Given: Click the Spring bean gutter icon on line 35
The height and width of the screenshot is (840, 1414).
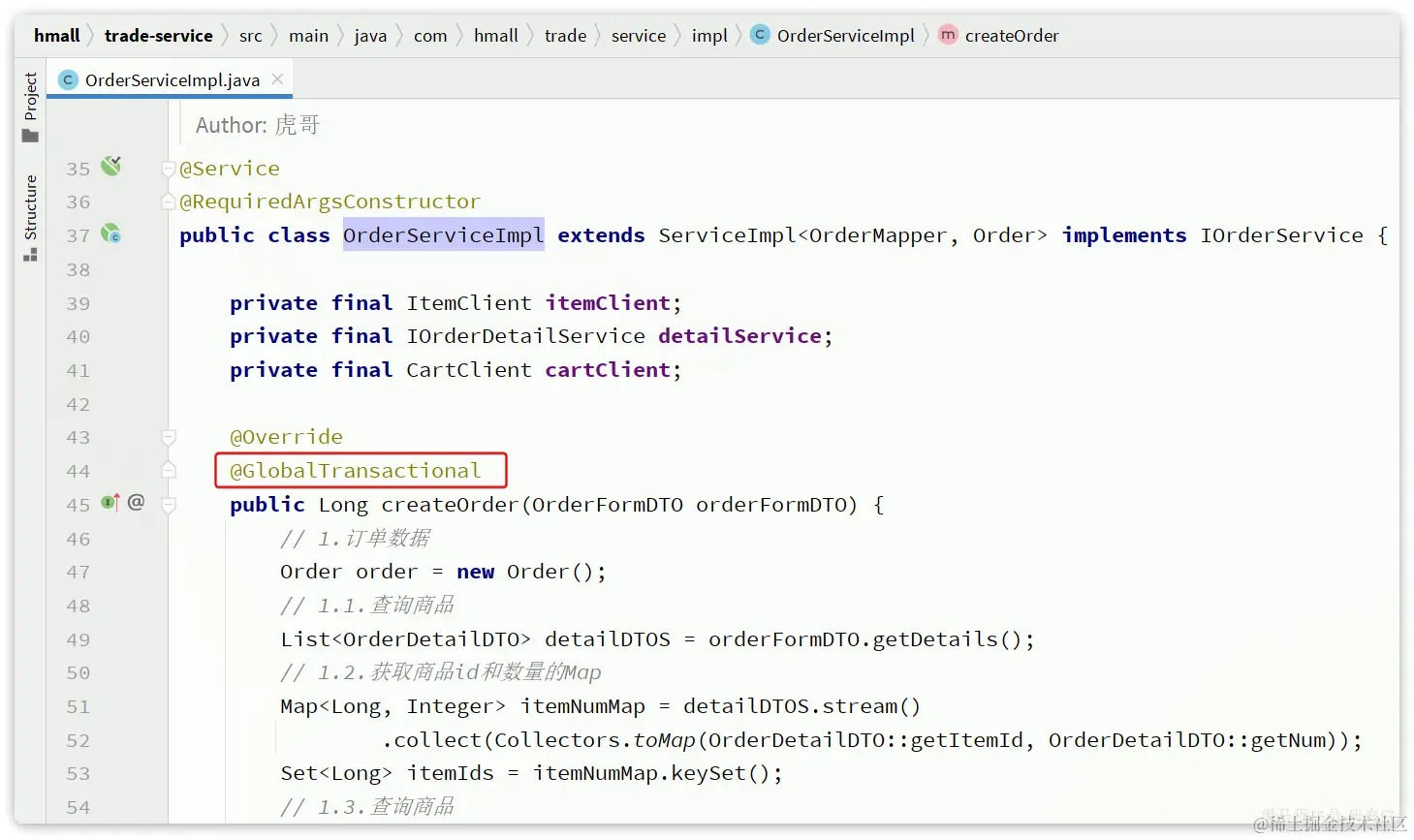Looking at the screenshot, I should point(111,166).
